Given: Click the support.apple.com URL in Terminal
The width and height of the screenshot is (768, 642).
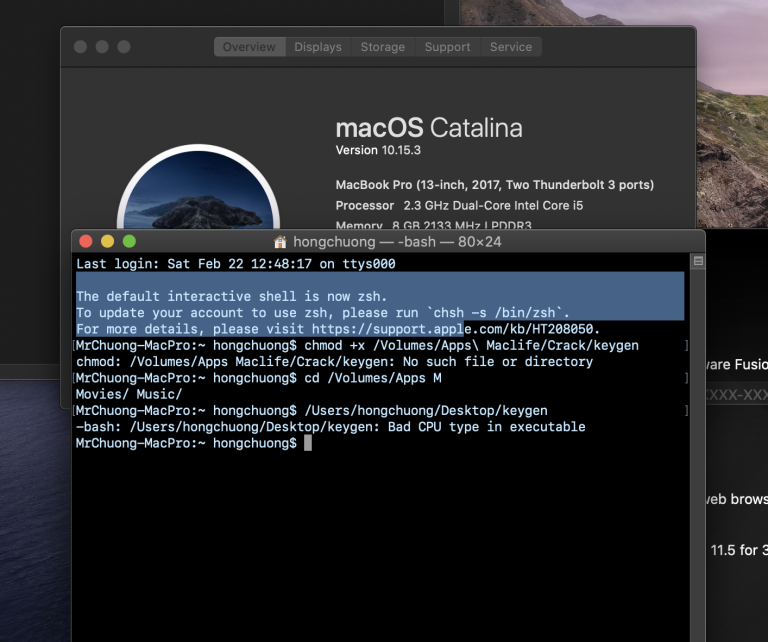Looking at the screenshot, I should point(453,329).
